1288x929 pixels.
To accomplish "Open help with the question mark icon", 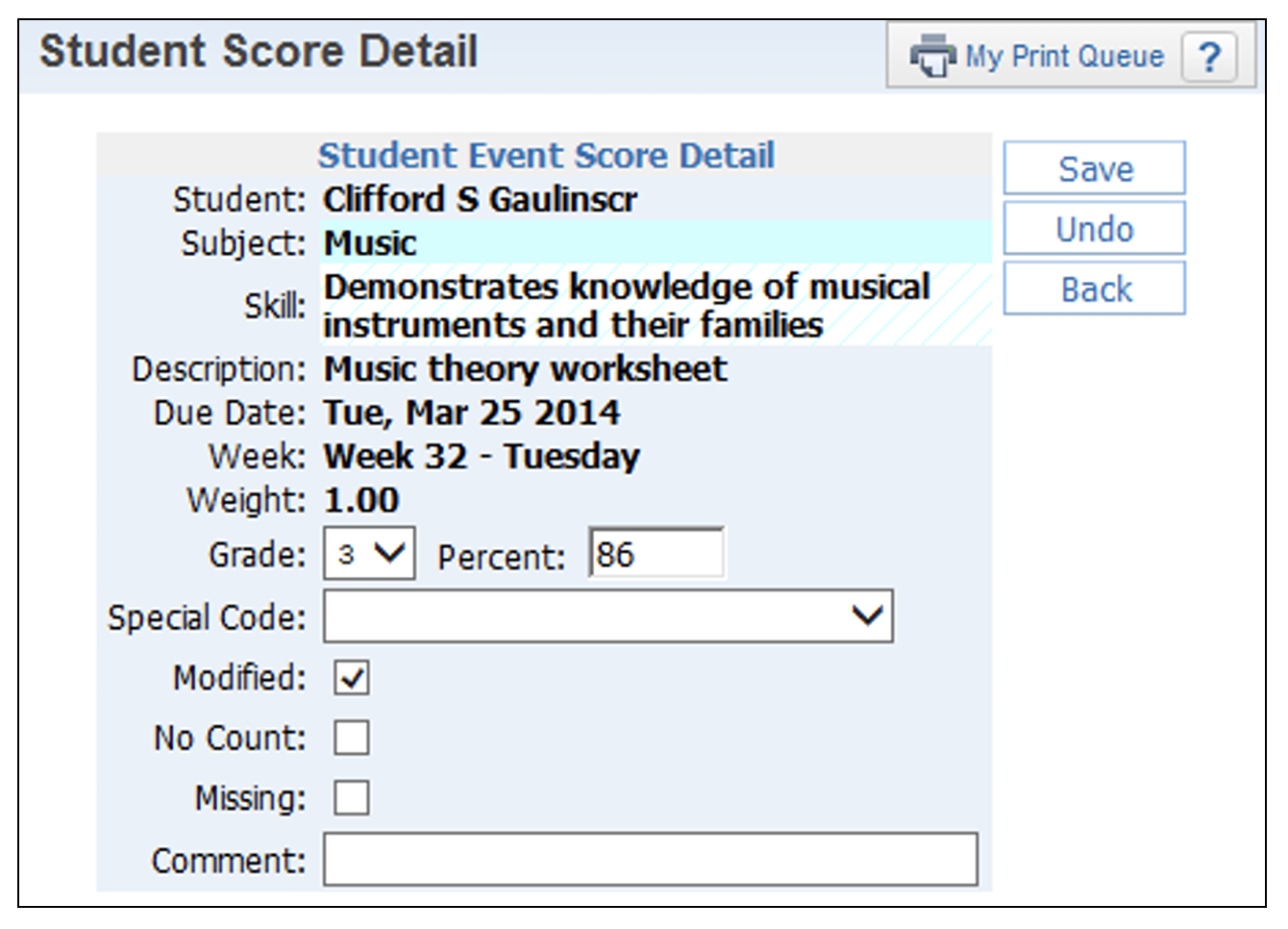I will pyautogui.click(x=1209, y=58).
